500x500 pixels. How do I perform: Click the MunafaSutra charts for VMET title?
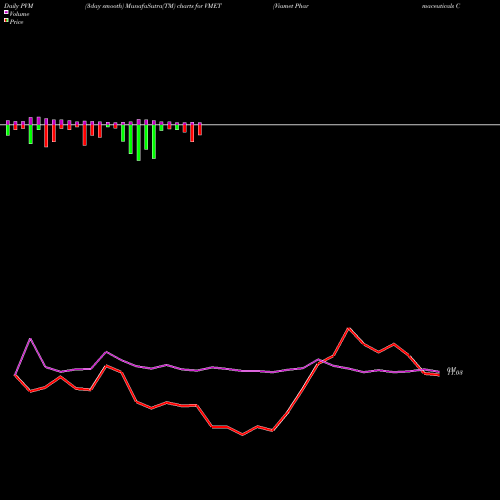[153, 6]
